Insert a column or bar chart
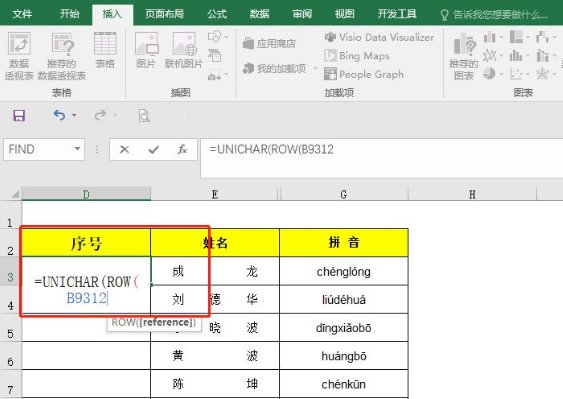Viewport: 563px width, 399px height. (x=489, y=37)
